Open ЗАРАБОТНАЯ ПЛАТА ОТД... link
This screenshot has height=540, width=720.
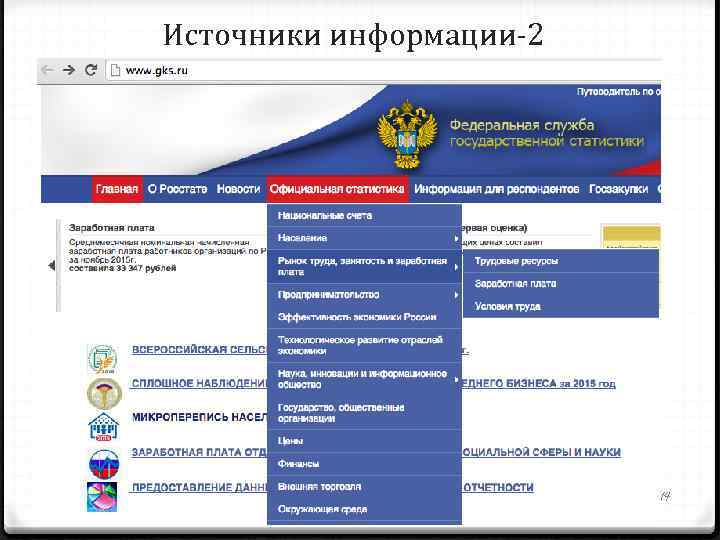199,452
